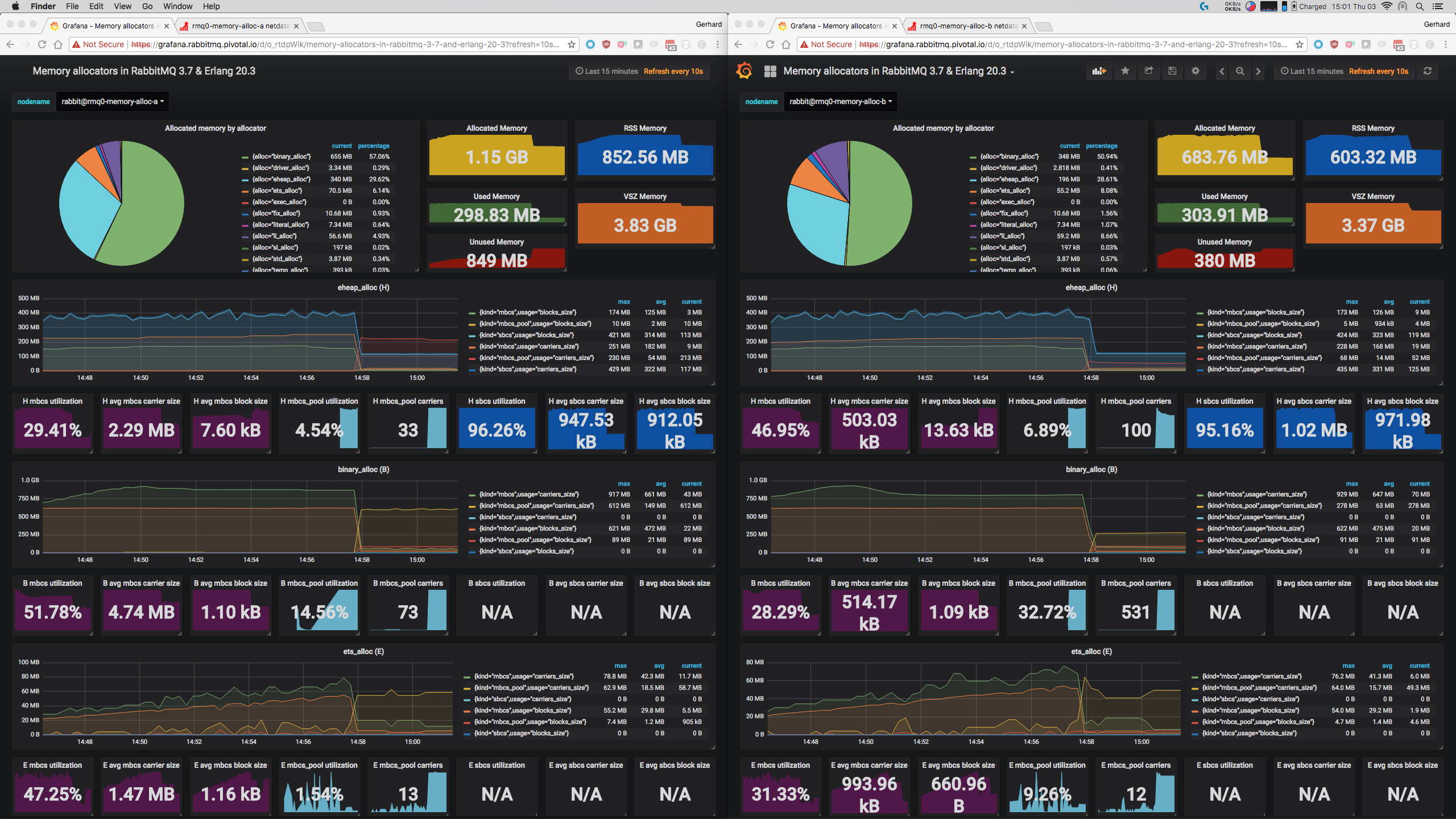Click the uBlock shield extension in the left browser
The image size is (1456, 819).
click(606, 44)
